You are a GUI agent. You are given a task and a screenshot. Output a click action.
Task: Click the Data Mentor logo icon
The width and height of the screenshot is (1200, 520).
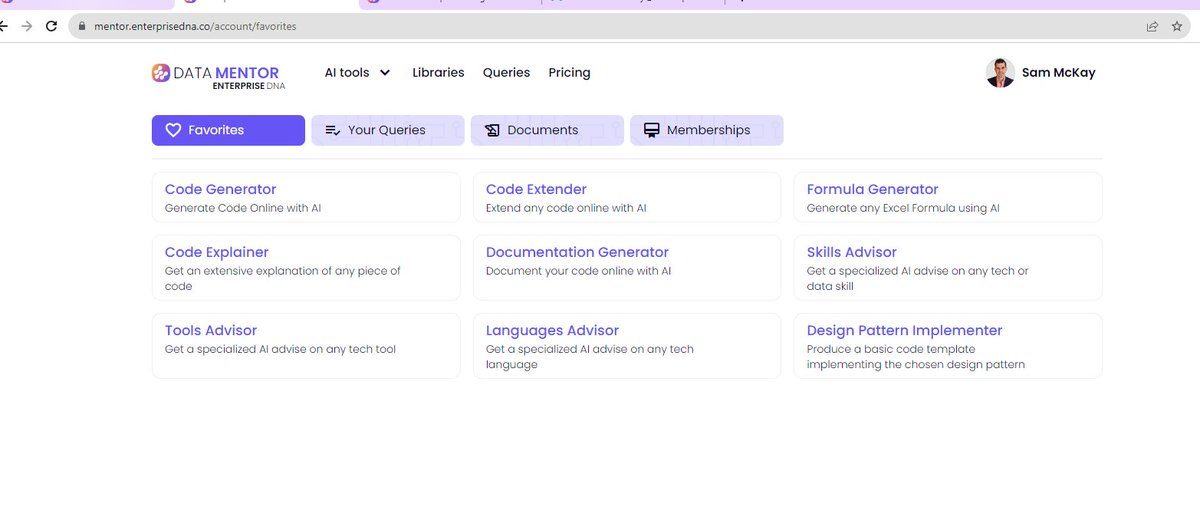(x=161, y=72)
